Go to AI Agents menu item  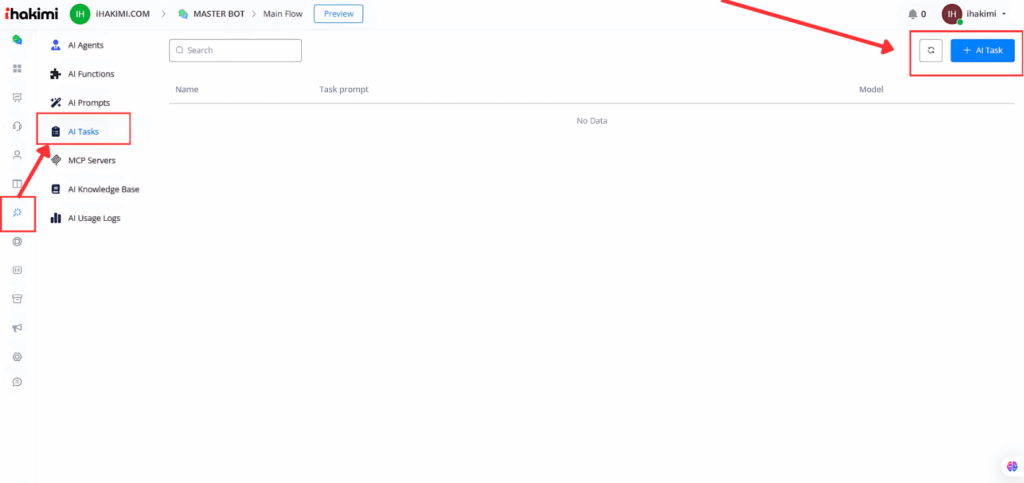click(85, 45)
